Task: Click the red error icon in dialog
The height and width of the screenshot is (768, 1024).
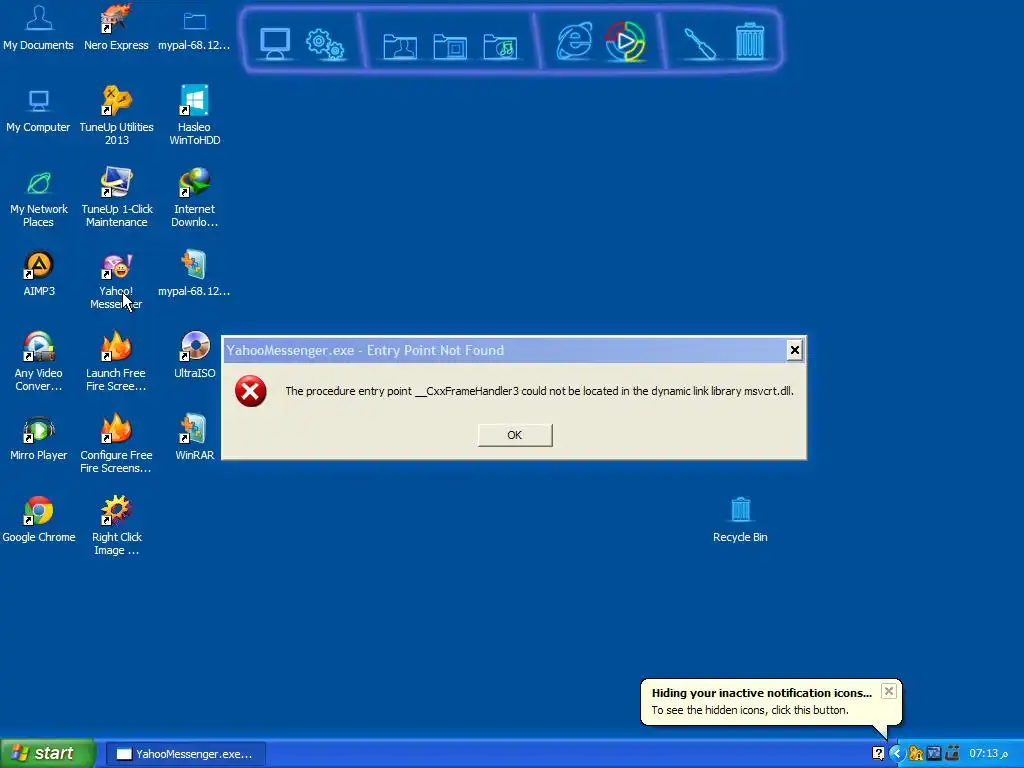Action: click(251, 391)
